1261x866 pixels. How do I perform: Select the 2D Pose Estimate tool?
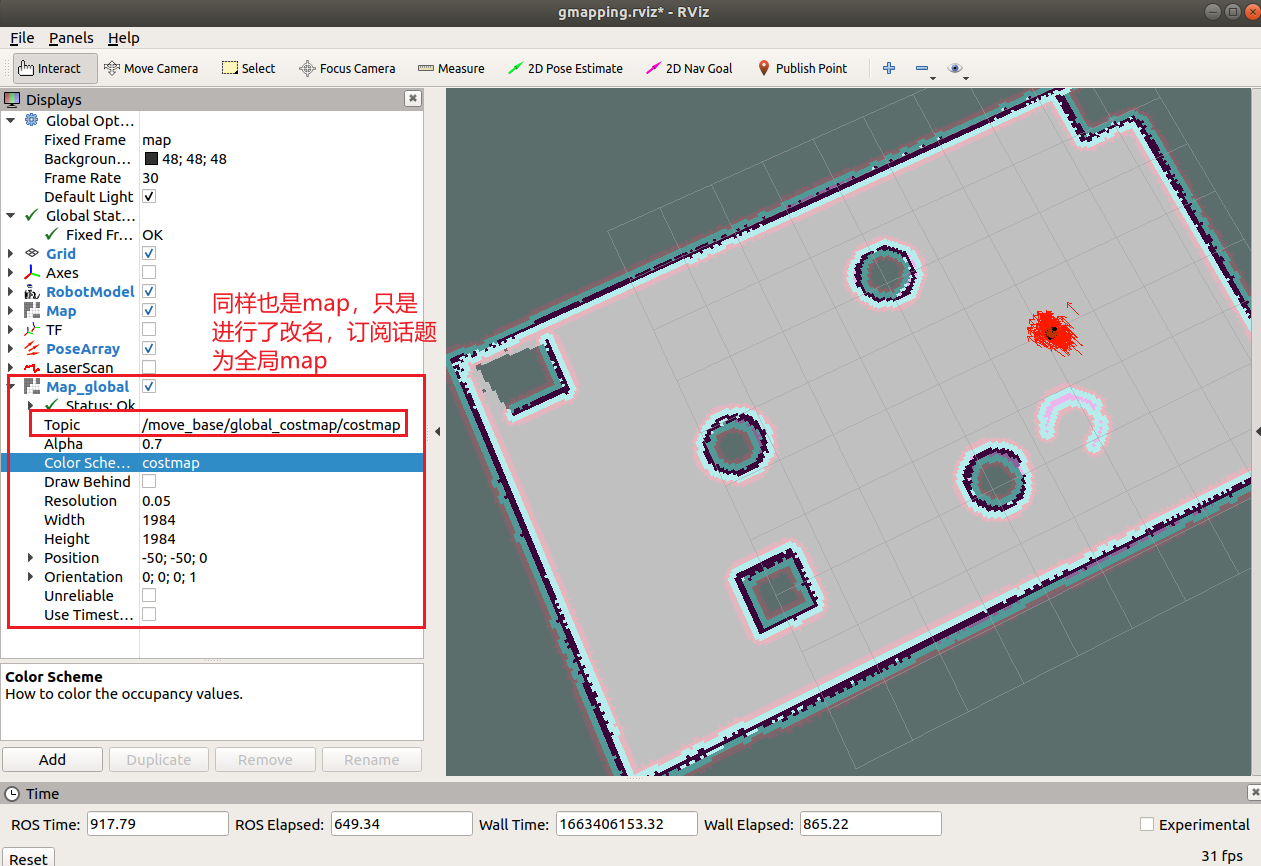click(x=565, y=67)
